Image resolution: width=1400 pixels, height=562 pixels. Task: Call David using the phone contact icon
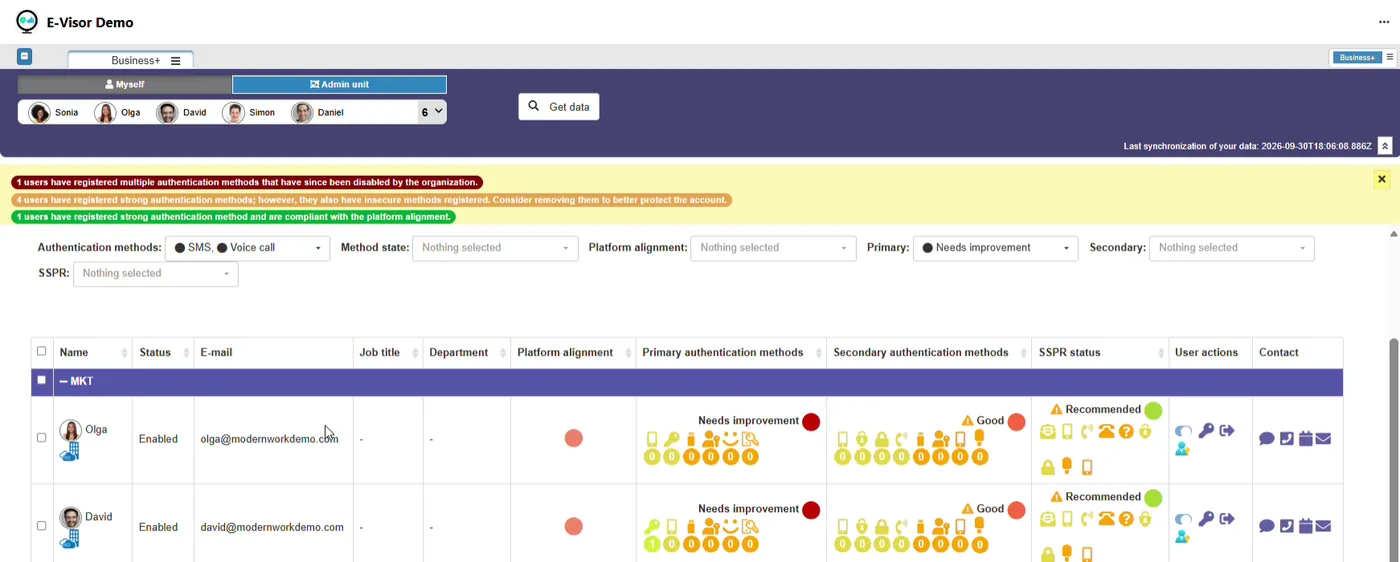point(1286,526)
